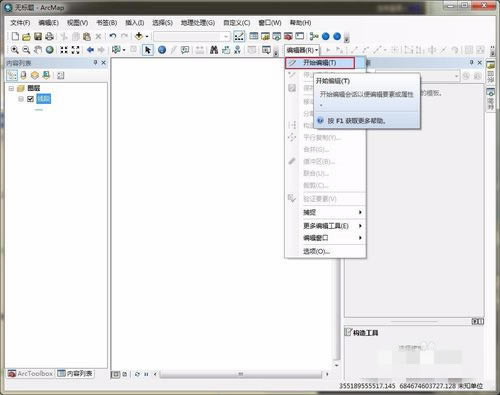Open the 视图(V) menu
500x395 pixels.
click(77, 23)
